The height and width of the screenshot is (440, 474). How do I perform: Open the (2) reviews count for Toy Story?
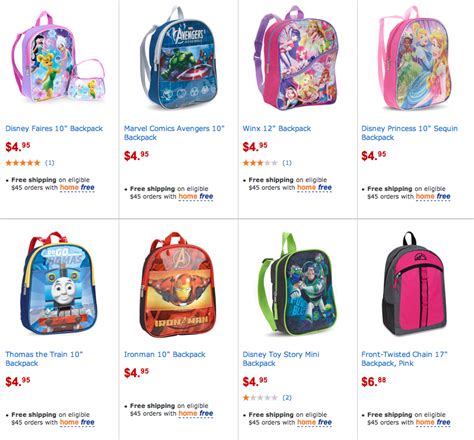coord(287,398)
